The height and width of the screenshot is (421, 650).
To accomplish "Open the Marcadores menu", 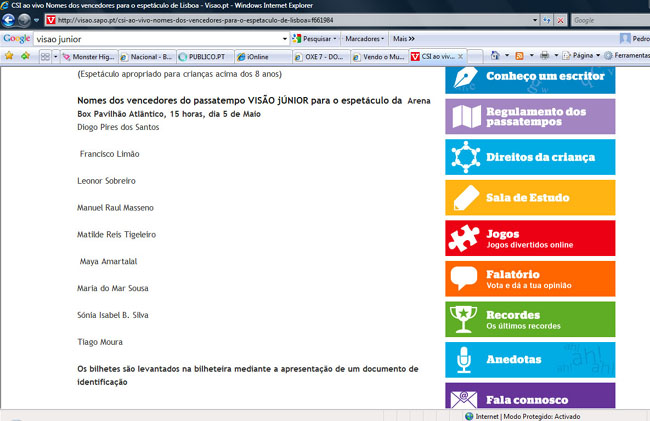I will tap(364, 39).
